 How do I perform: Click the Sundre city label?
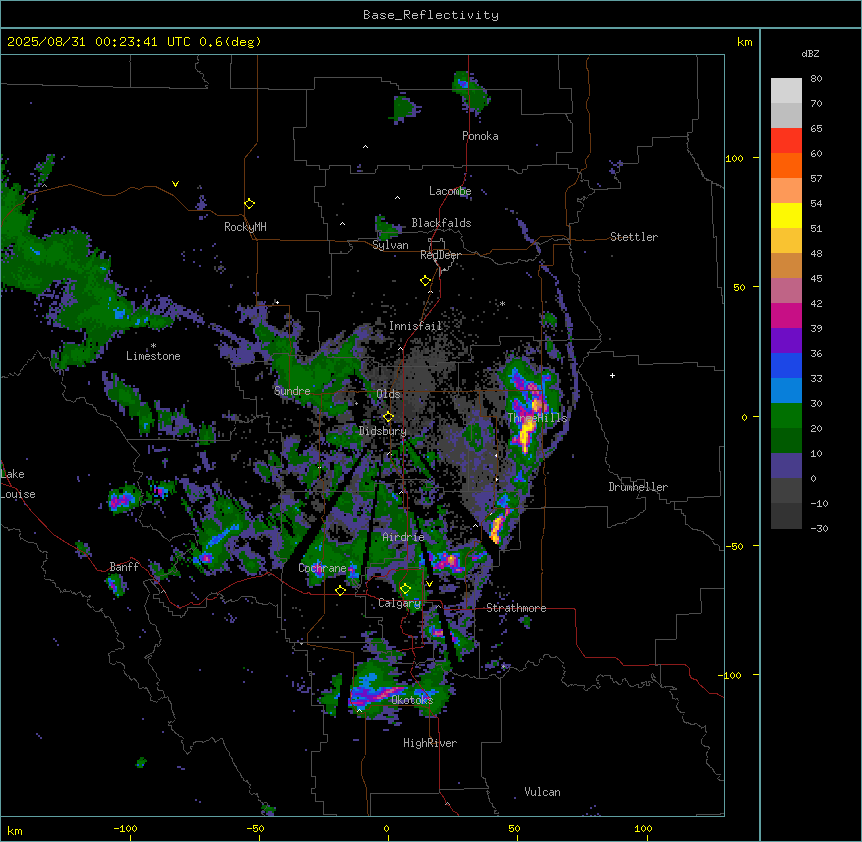point(292,391)
